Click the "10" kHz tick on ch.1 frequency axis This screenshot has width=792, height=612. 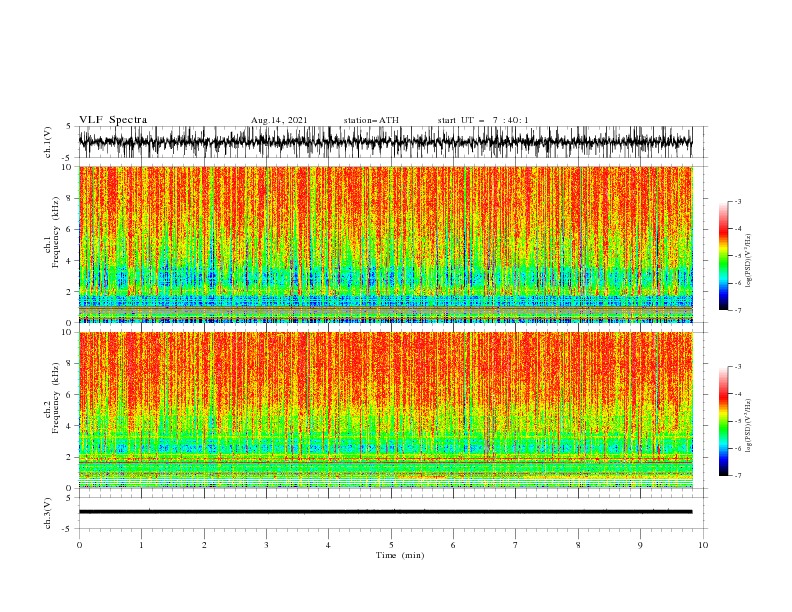[67, 167]
